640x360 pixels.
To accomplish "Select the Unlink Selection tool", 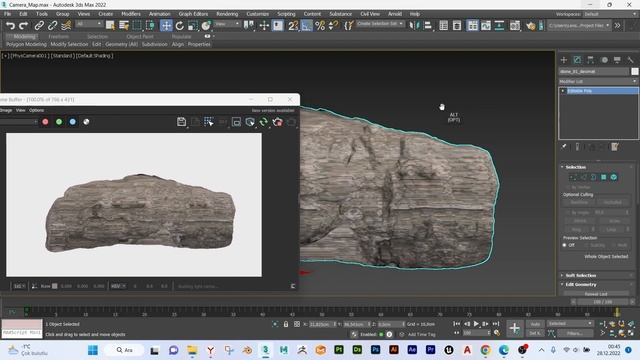I will click(x=52, y=26).
